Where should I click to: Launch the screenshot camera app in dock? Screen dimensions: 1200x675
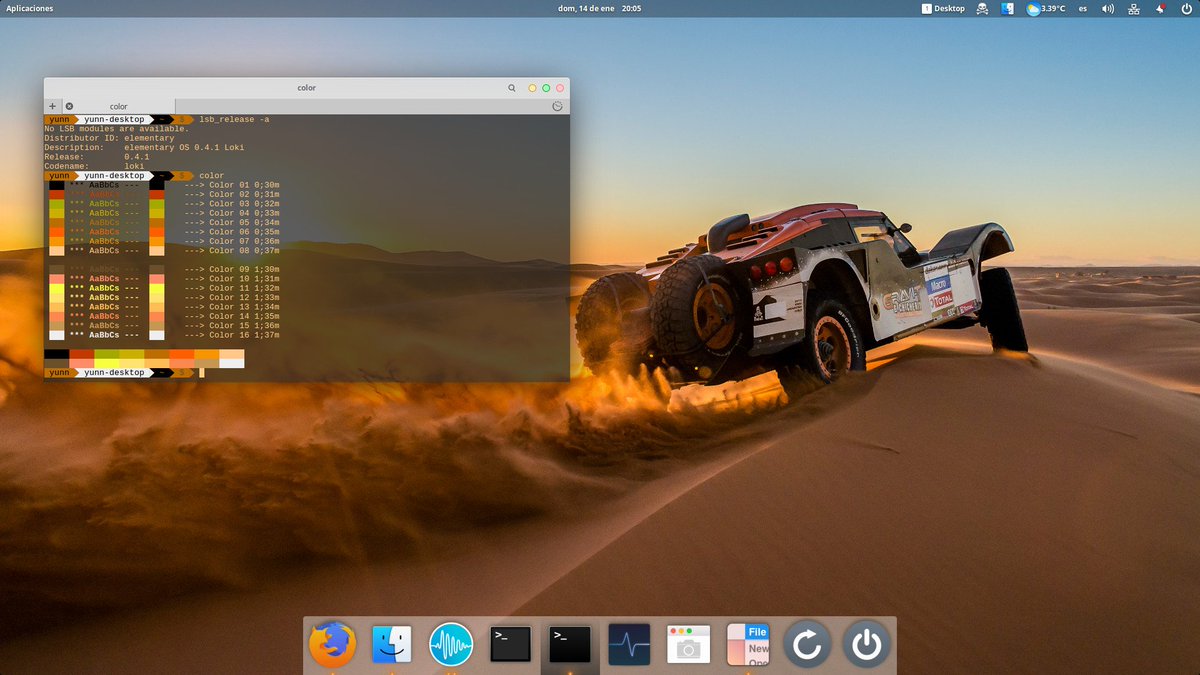[688, 645]
